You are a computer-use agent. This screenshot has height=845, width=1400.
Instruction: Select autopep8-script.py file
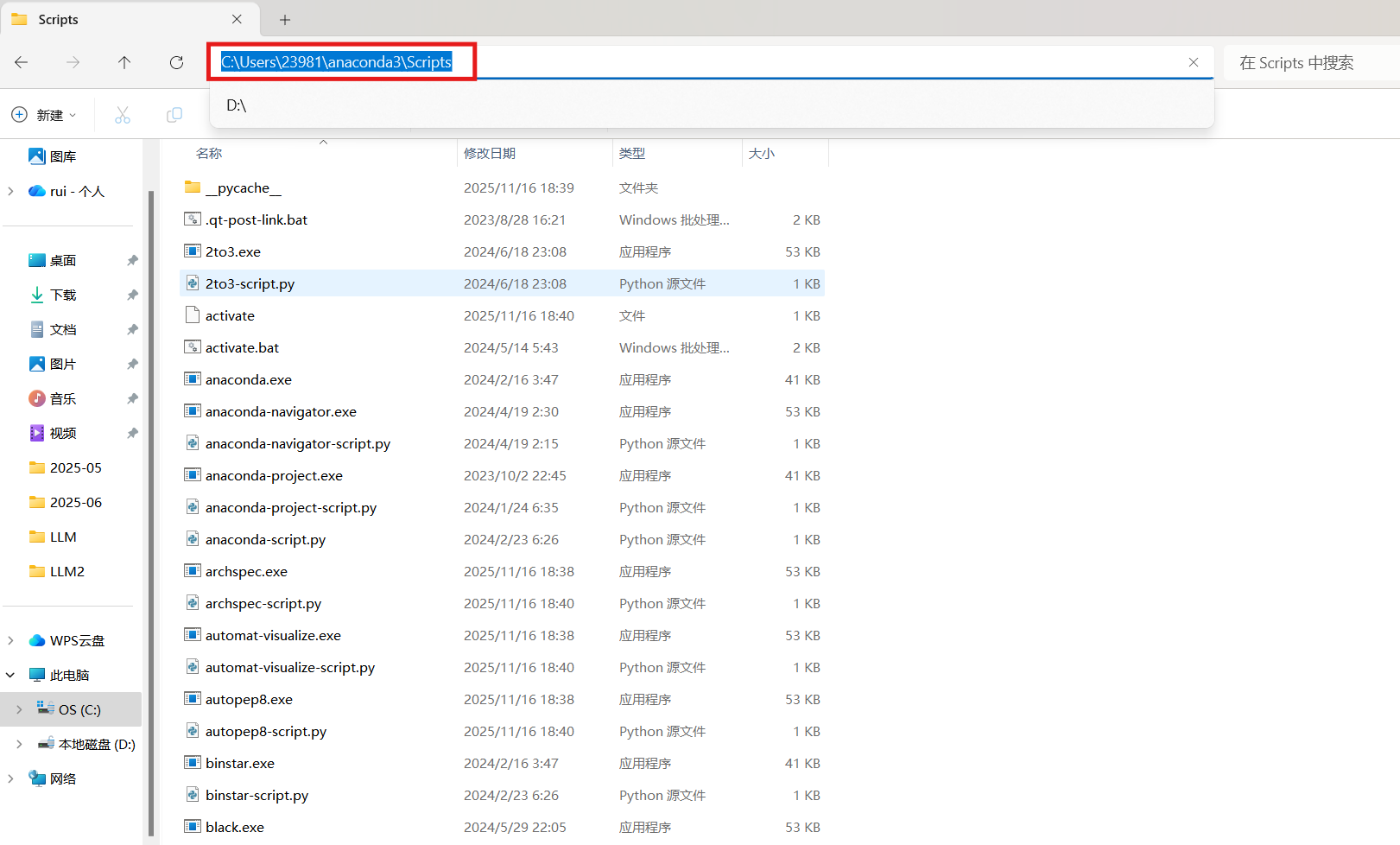(265, 731)
